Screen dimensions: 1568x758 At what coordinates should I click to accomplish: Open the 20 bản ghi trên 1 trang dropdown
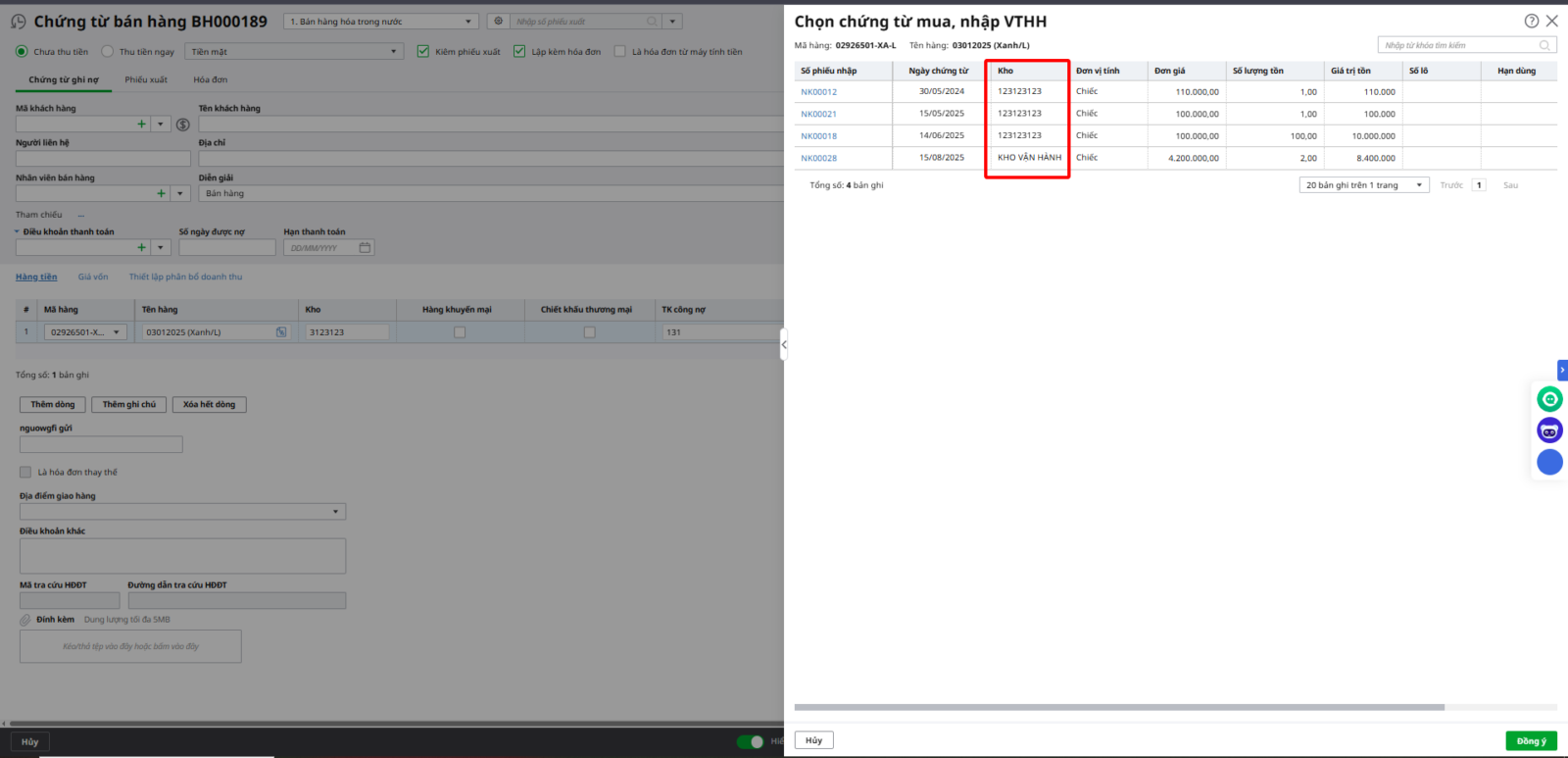point(1363,185)
